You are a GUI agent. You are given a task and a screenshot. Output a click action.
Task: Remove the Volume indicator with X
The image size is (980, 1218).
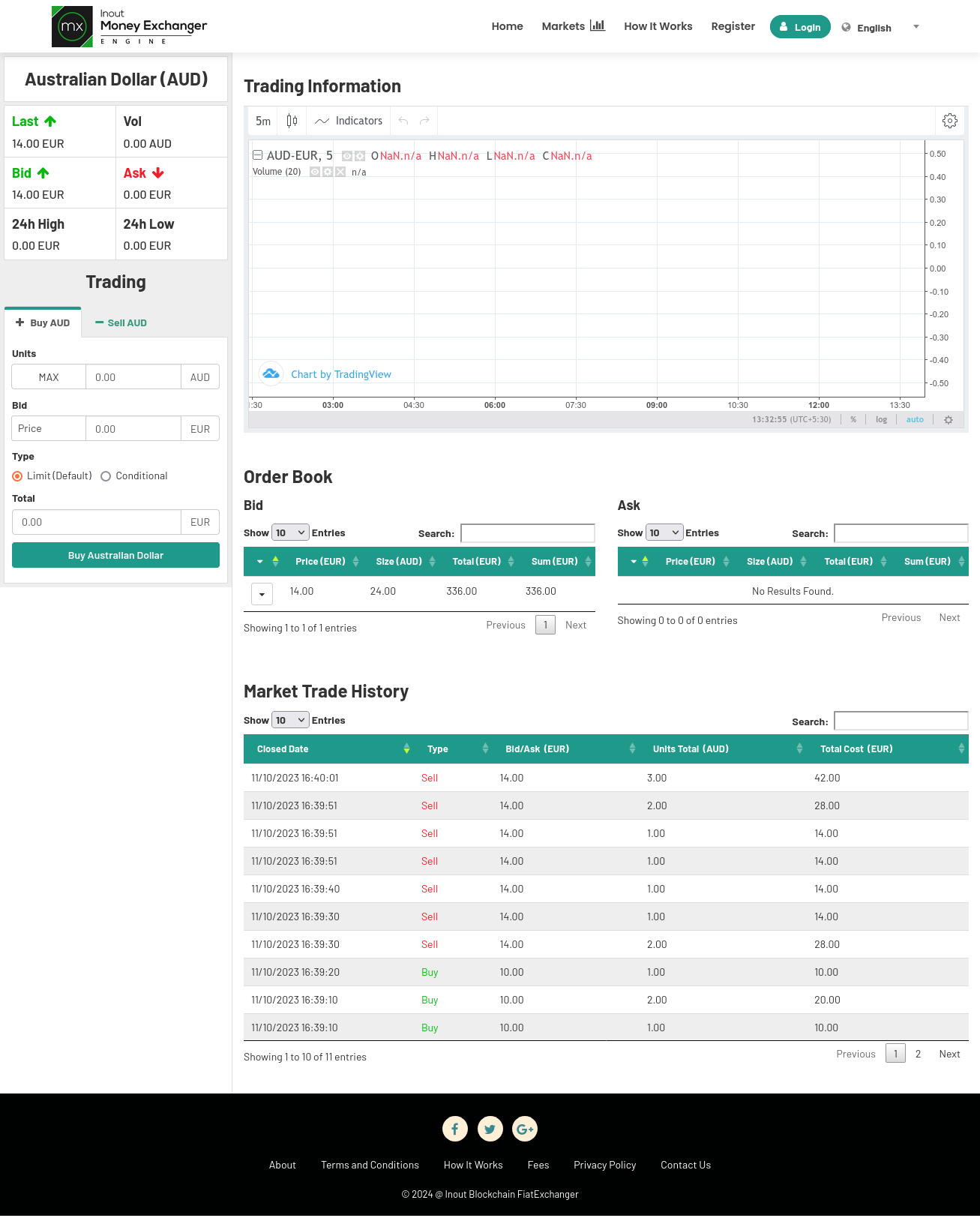pyautogui.click(x=340, y=172)
